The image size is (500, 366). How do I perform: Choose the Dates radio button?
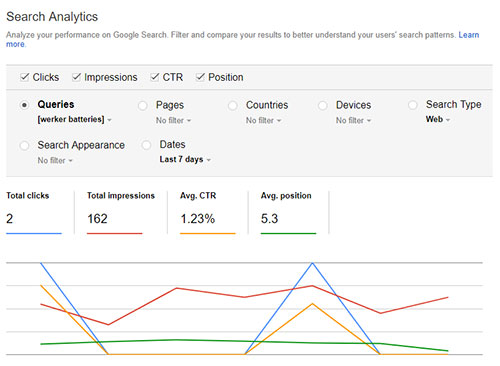pyautogui.click(x=146, y=145)
